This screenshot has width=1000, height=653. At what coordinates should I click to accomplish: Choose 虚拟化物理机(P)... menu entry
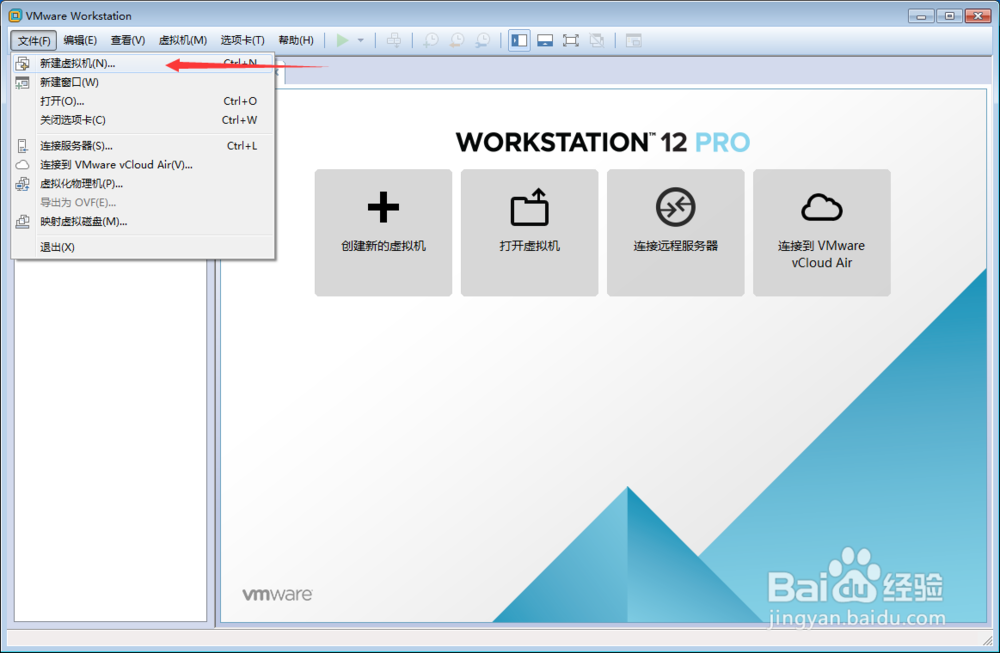pos(143,184)
